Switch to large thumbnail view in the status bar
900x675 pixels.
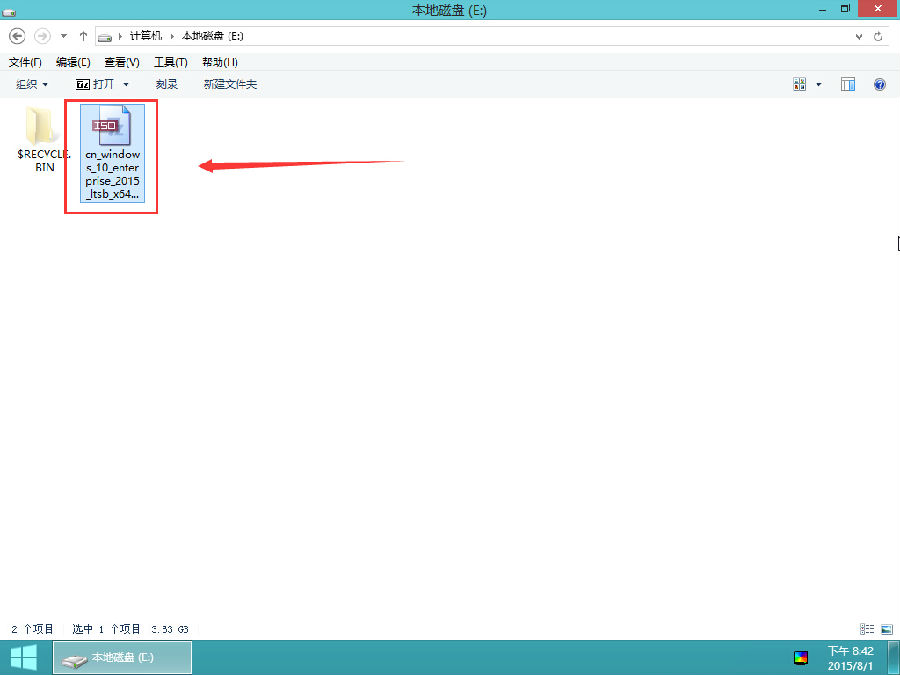[886, 629]
